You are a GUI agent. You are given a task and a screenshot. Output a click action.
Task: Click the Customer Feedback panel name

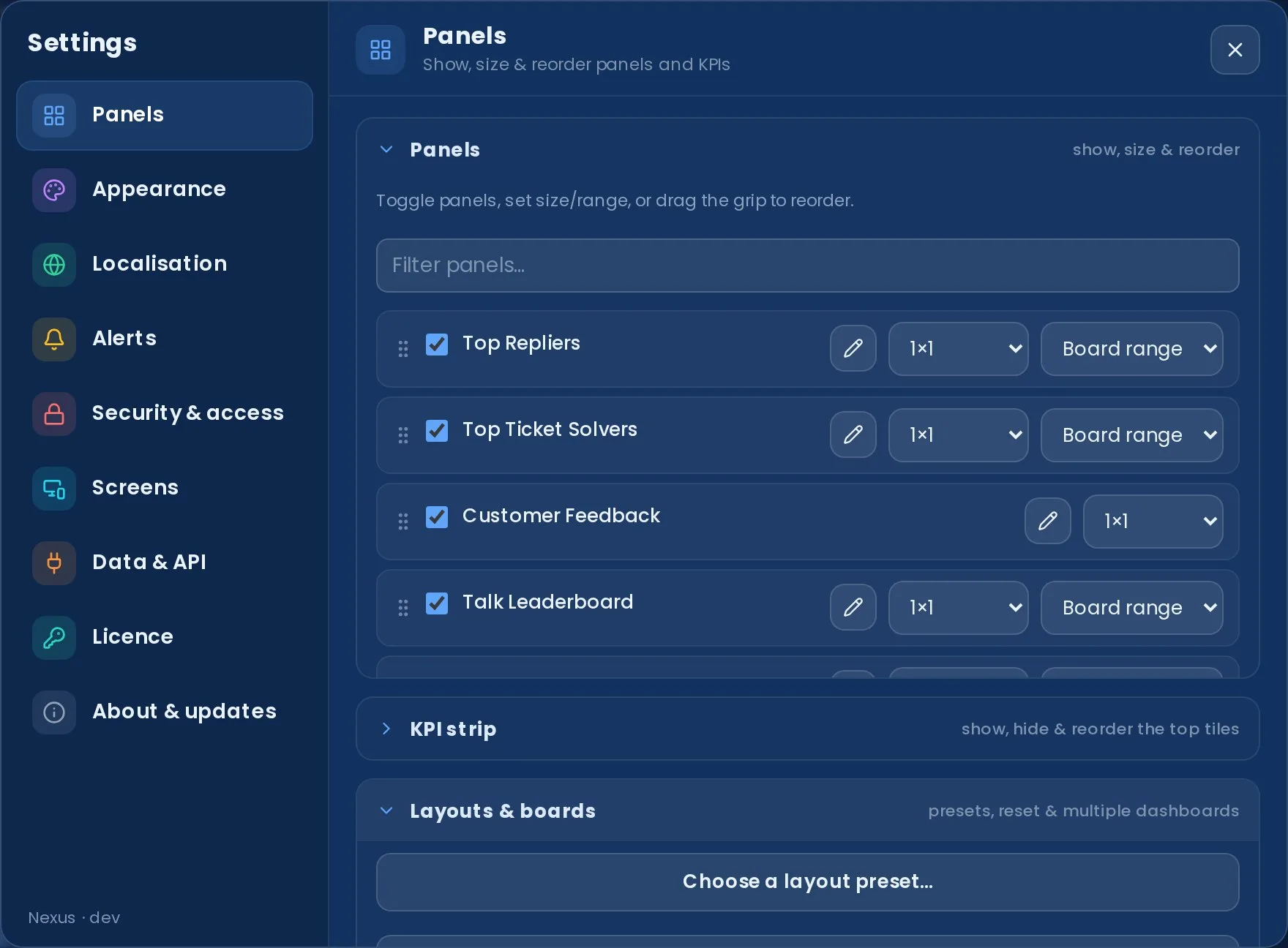click(561, 516)
